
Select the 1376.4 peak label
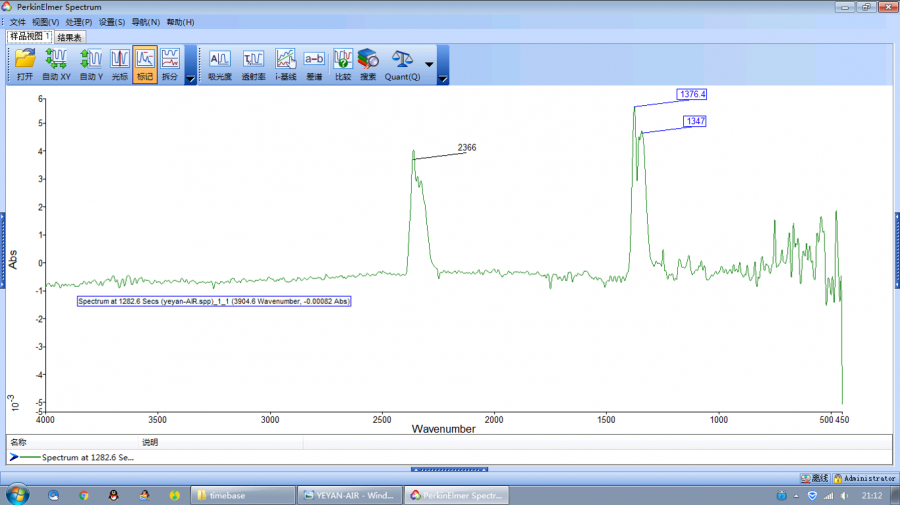coord(692,94)
